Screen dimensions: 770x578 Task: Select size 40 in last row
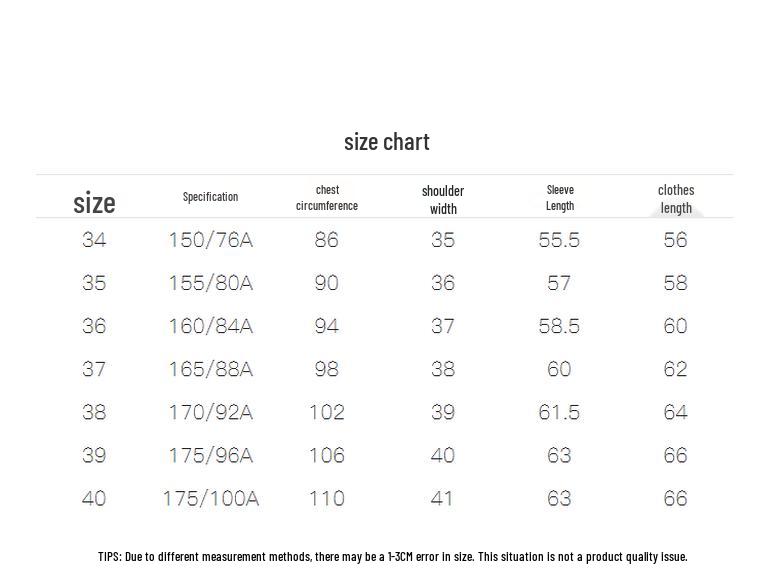[94, 499]
